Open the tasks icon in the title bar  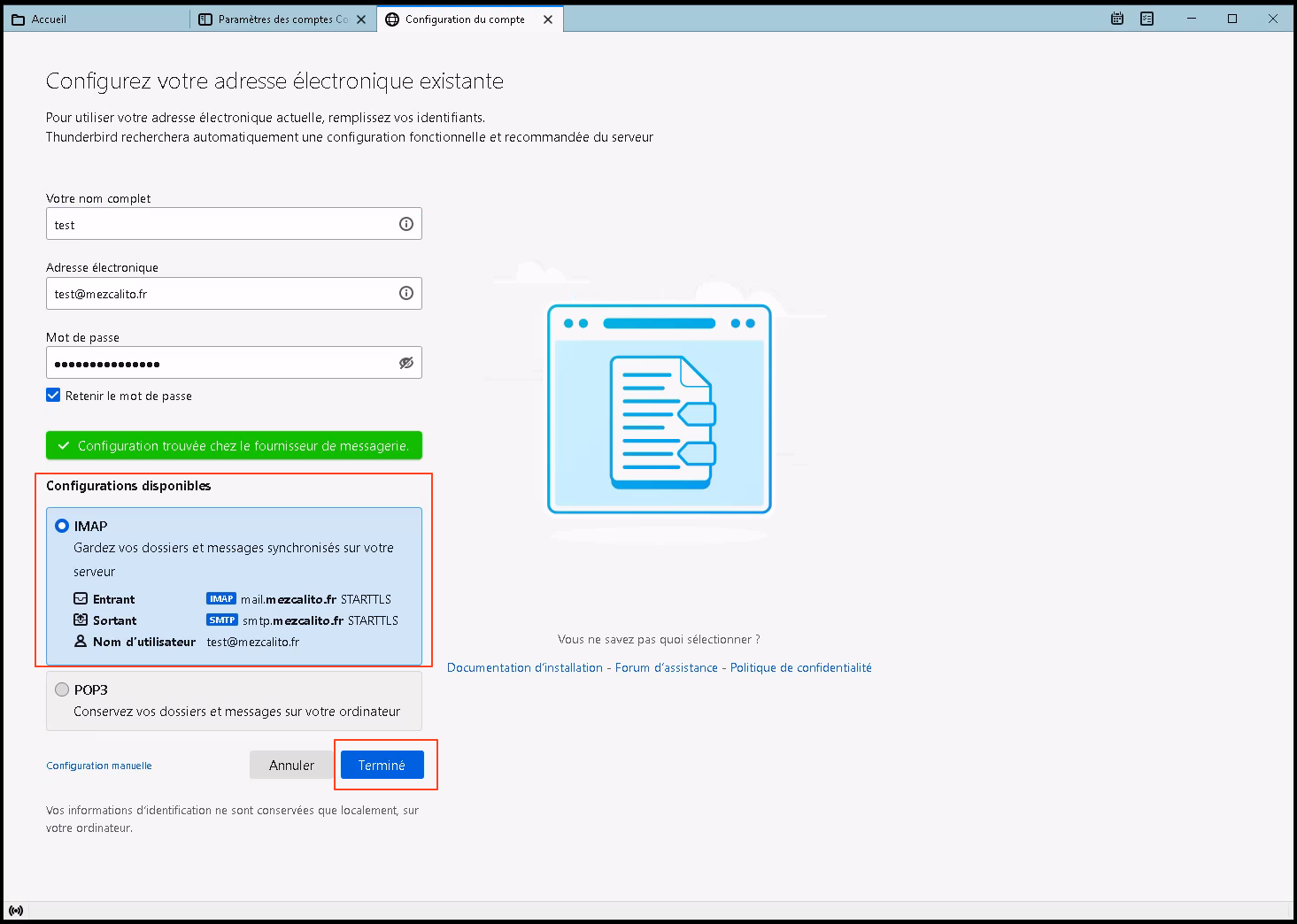(1147, 19)
